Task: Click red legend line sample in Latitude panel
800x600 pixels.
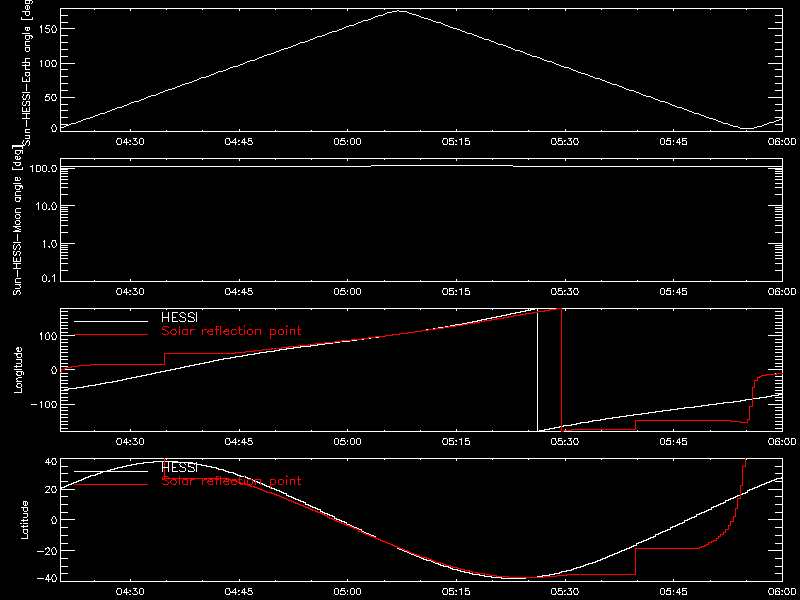Action: tap(111, 484)
